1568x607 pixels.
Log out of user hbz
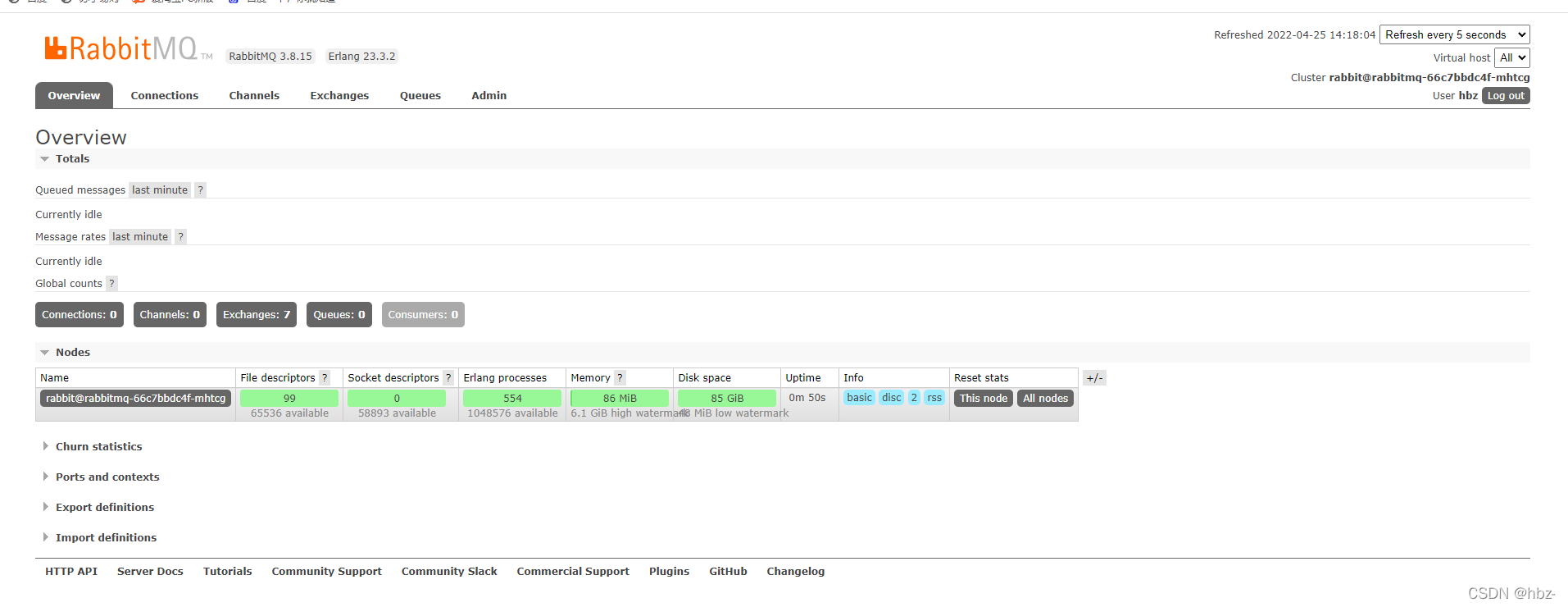click(1506, 96)
